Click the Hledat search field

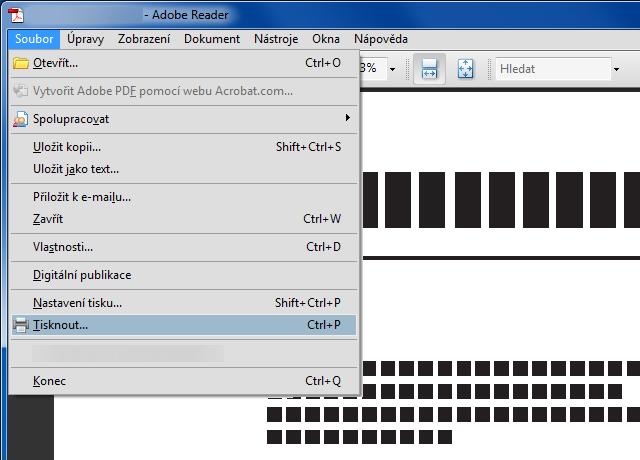553,69
